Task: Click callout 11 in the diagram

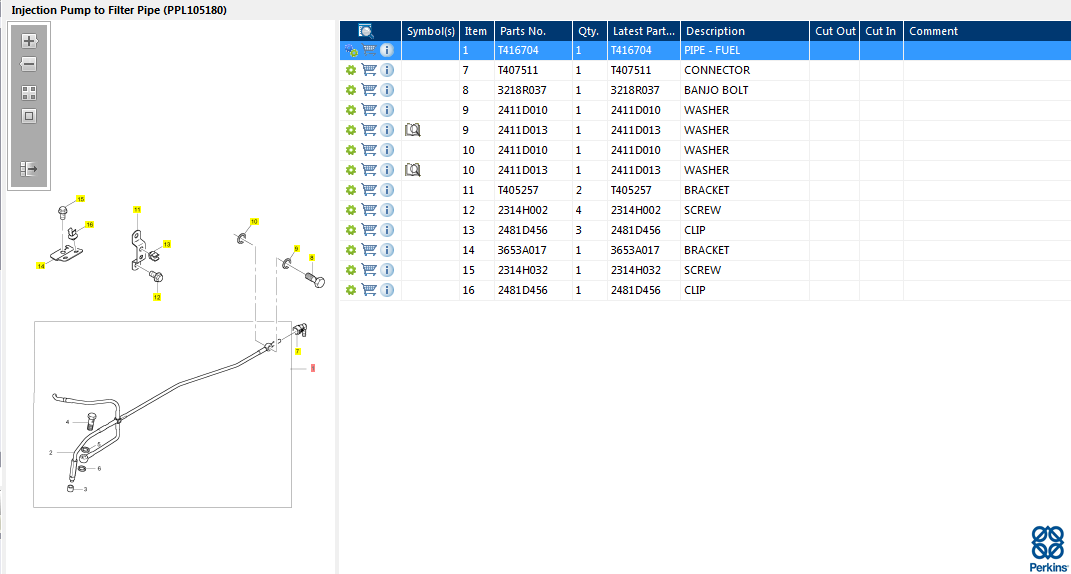Action: coord(138,209)
